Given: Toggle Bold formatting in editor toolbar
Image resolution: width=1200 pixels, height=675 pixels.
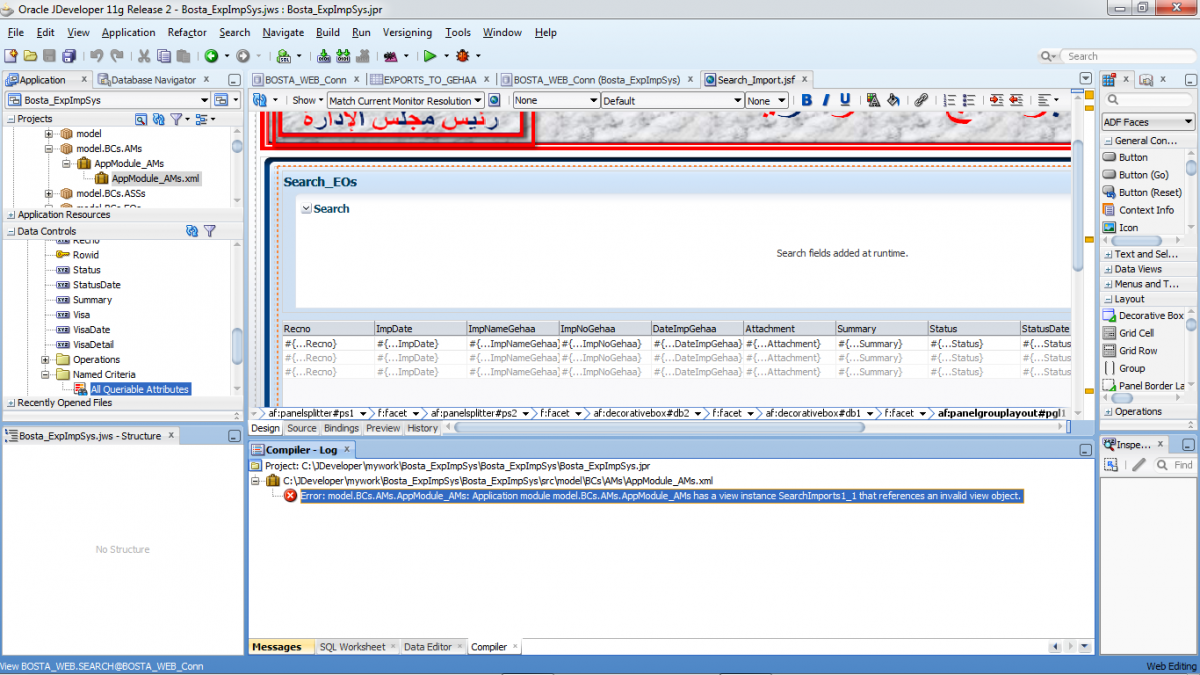Looking at the screenshot, I should tap(807, 100).
